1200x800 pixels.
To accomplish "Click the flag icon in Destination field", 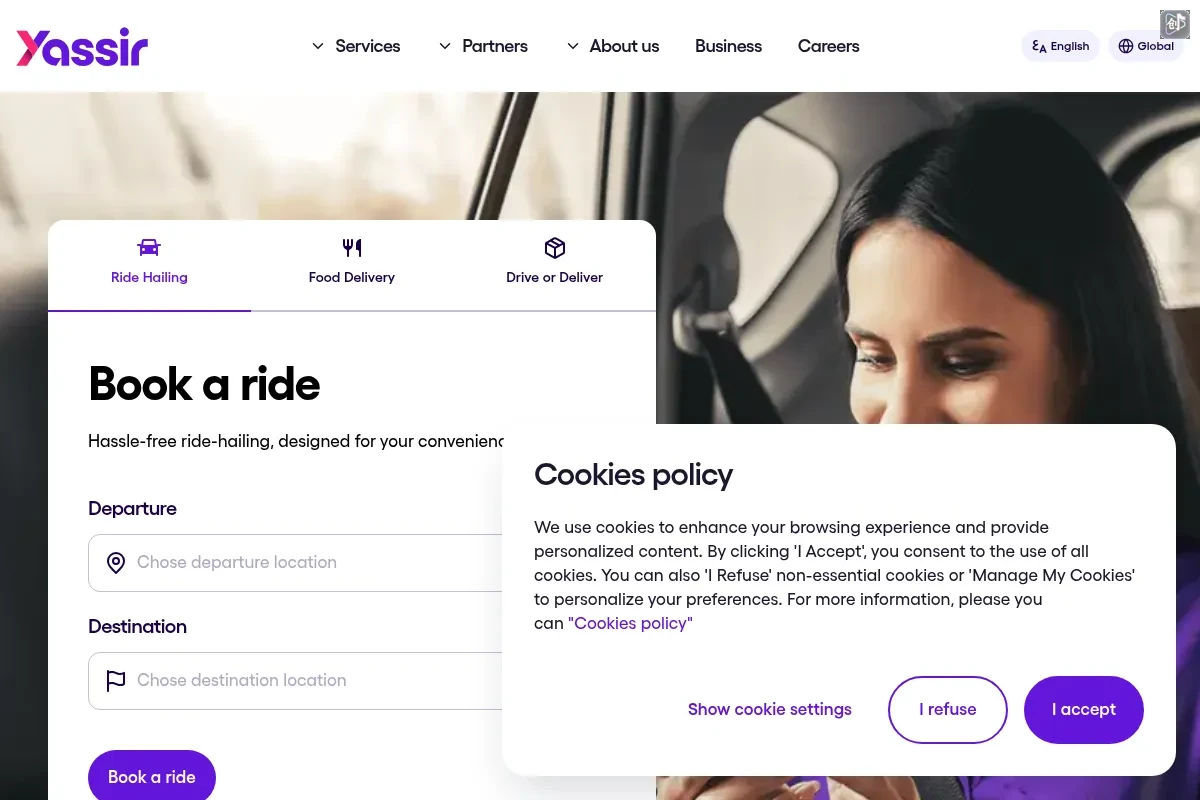I will pos(116,681).
